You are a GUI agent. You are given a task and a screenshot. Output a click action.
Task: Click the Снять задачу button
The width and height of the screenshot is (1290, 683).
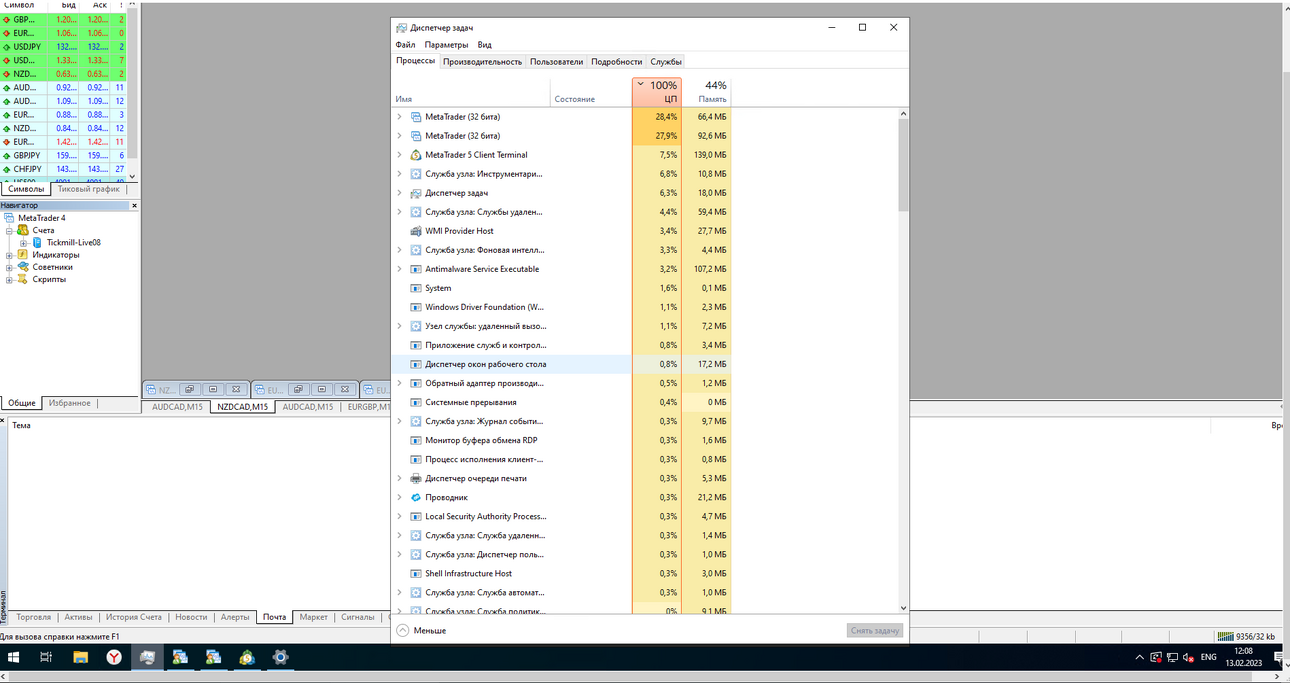(875, 631)
